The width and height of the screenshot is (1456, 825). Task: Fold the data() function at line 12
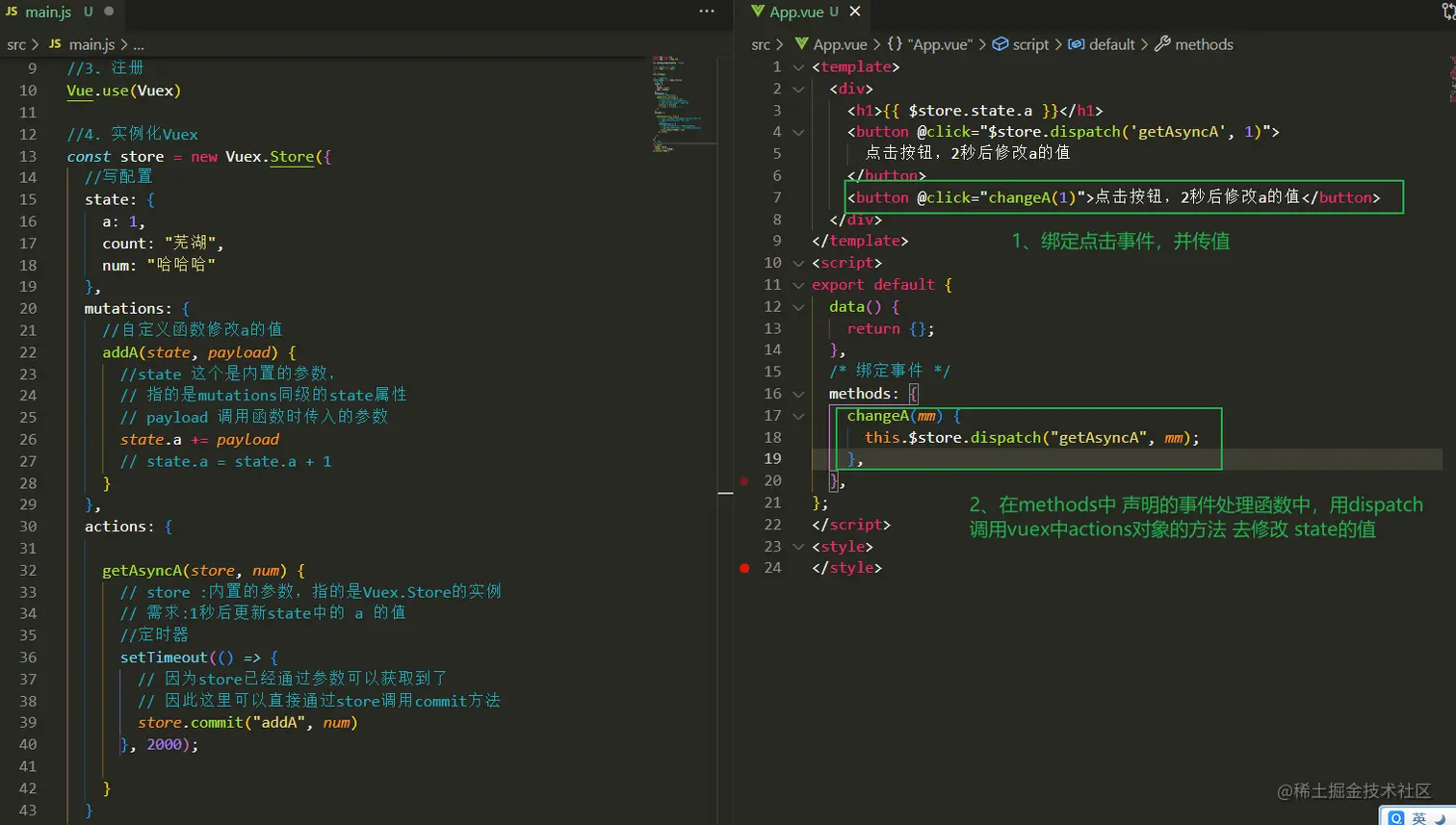click(x=798, y=307)
